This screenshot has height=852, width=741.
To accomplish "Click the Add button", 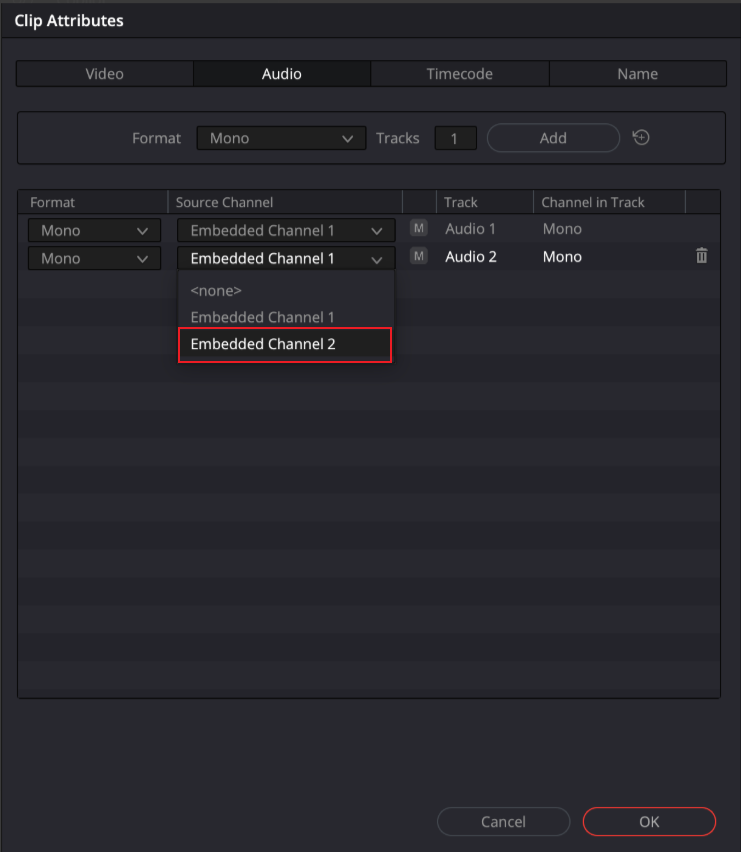I will [553, 138].
